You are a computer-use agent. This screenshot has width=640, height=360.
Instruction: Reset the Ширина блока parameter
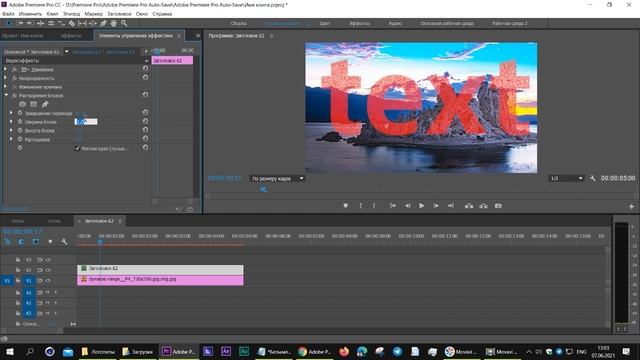tap(145, 121)
